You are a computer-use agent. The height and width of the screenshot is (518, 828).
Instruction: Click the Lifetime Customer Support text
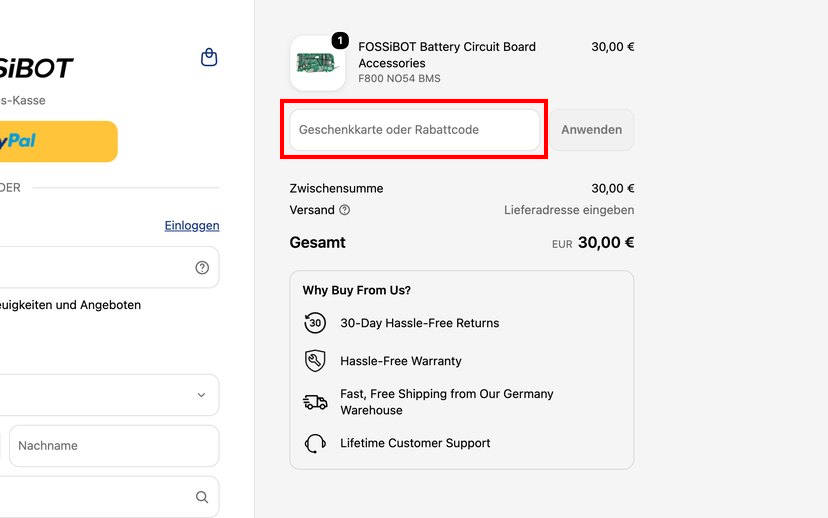pos(415,443)
